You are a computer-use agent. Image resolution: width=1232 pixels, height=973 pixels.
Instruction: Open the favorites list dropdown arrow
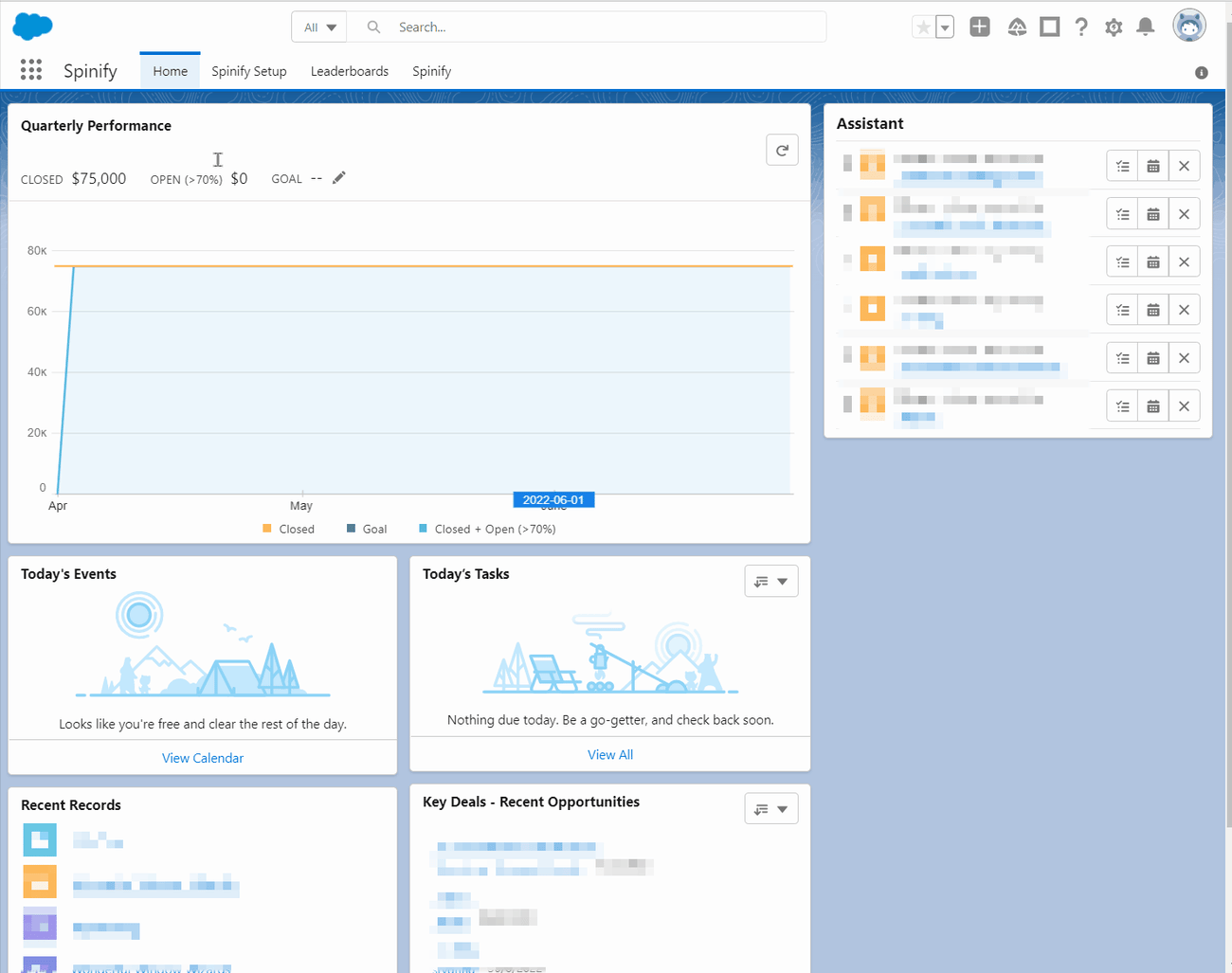point(945,27)
